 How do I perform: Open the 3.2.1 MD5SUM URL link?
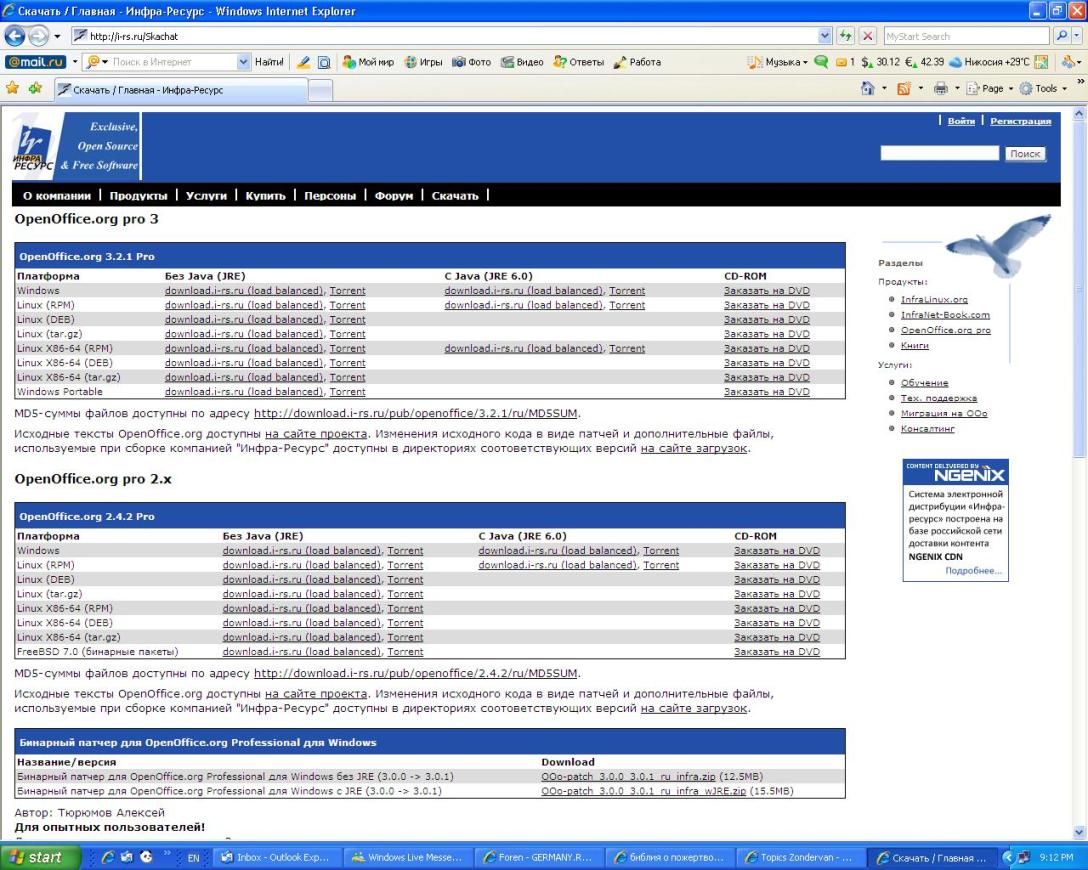click(x=416, y=413)
